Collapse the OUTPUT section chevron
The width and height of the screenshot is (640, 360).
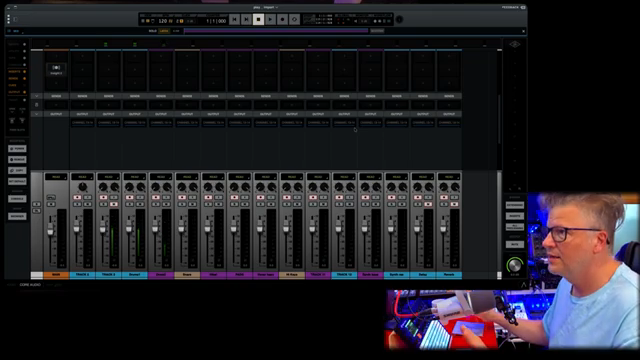pyautogui.click(x=36, y=114)
